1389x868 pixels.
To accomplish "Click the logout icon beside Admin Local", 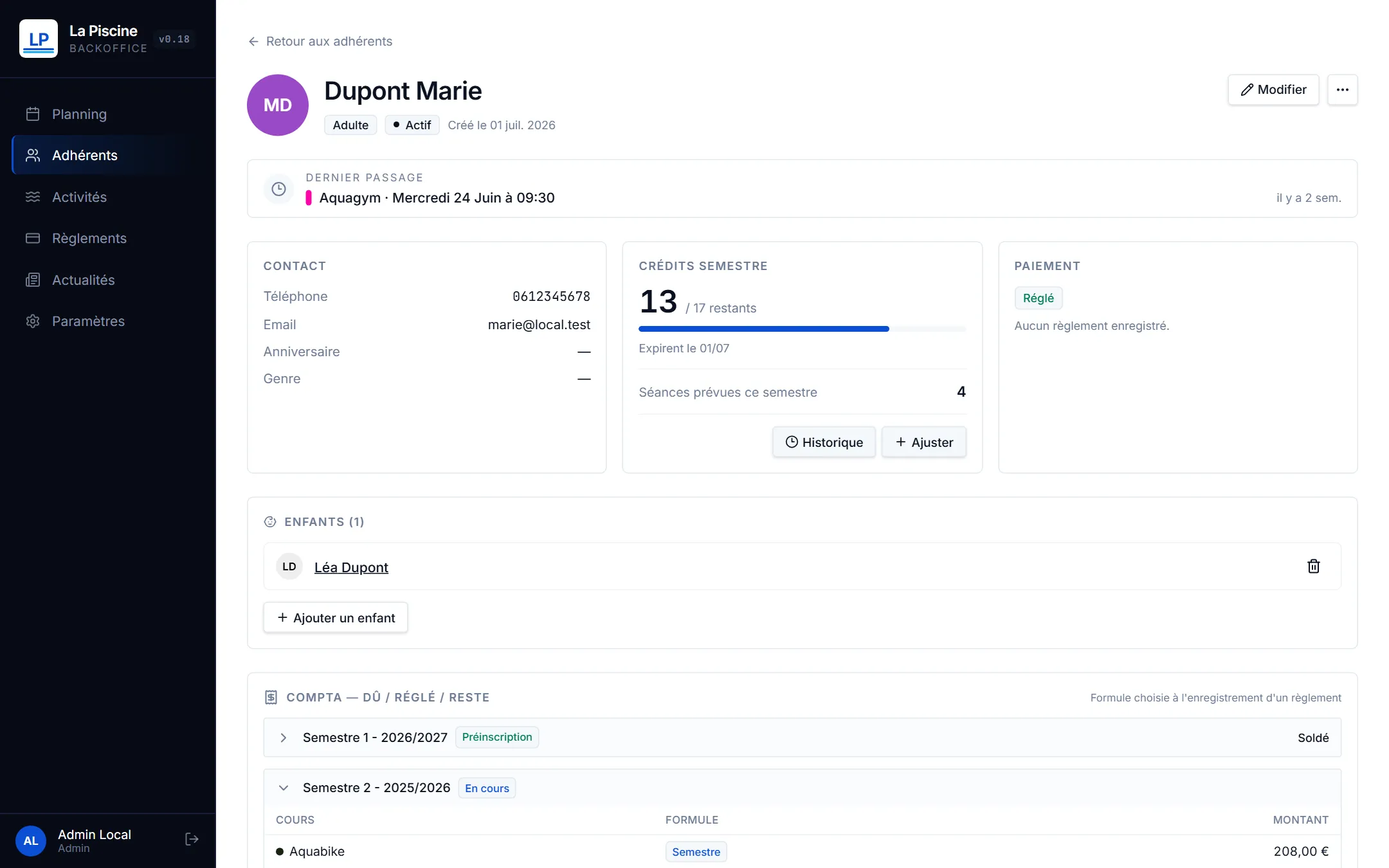I will 192,839.
